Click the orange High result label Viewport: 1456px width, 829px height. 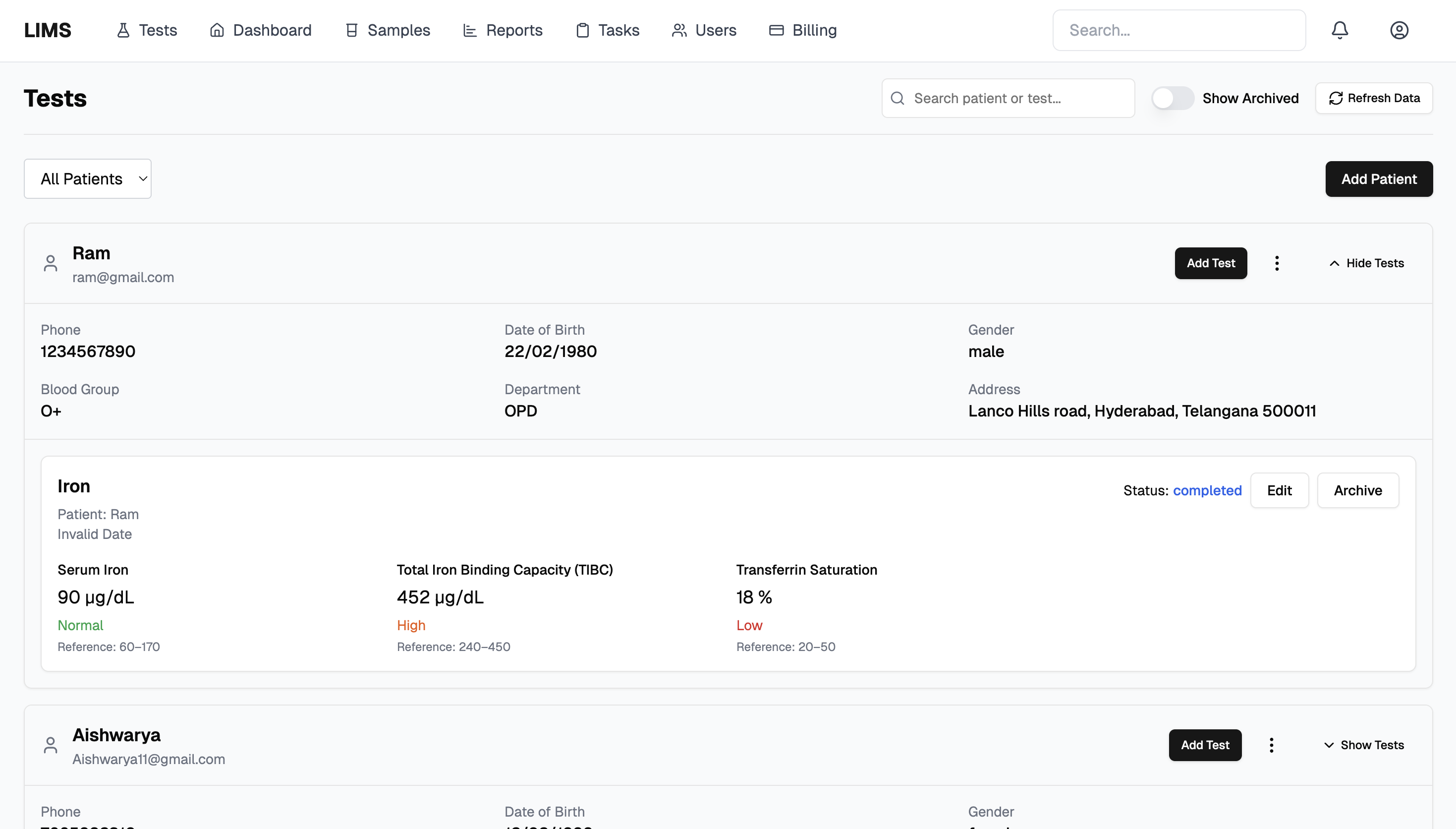click(411, 625)
